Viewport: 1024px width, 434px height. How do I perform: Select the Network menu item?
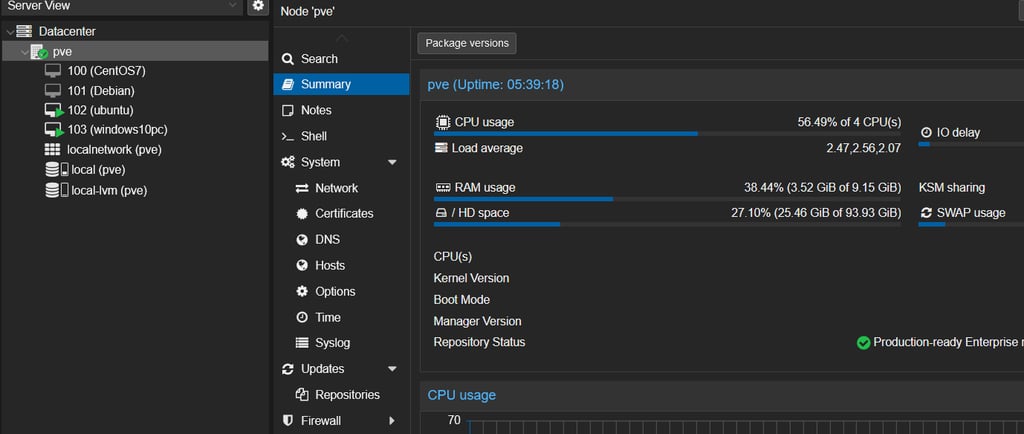pos(336,188)
